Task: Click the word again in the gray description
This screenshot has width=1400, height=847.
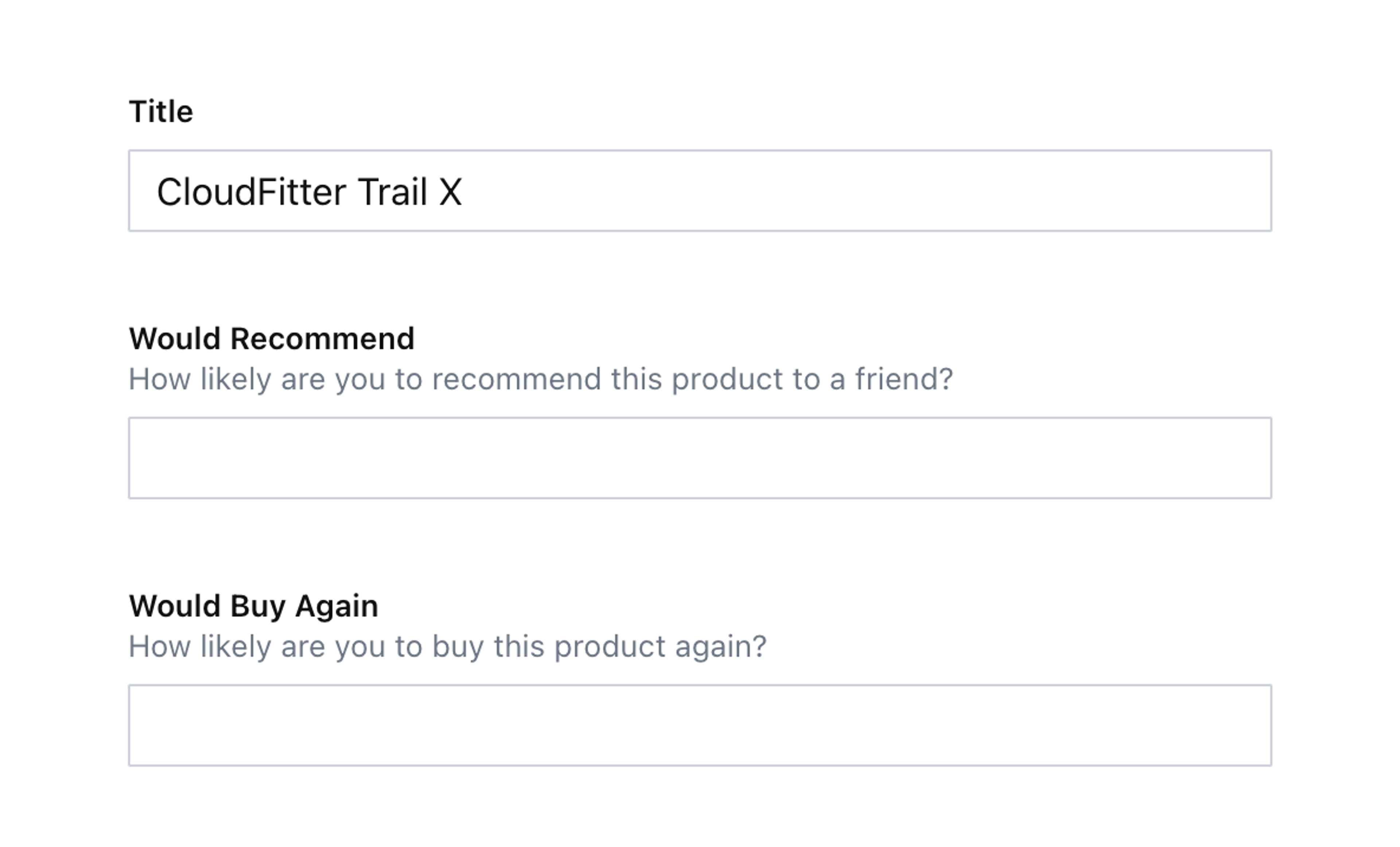Action: tap(720, 646)
